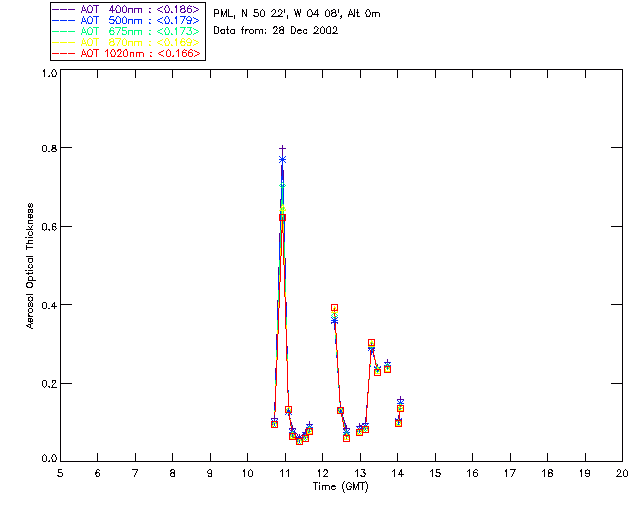Click the AOT 1020nm legend entry
The width and height of the screenshot is (640, 512).
pyautogui.click(x=127, y=53)
